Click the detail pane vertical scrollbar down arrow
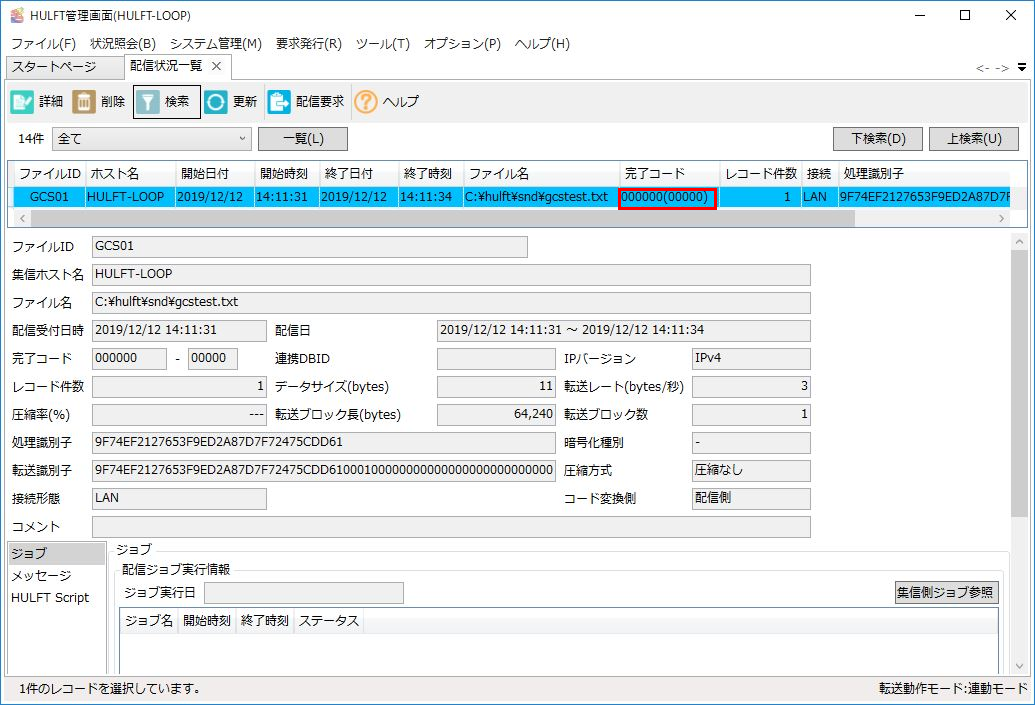1035x705 pixels. pyautogui.click(x=1019, y=666)
